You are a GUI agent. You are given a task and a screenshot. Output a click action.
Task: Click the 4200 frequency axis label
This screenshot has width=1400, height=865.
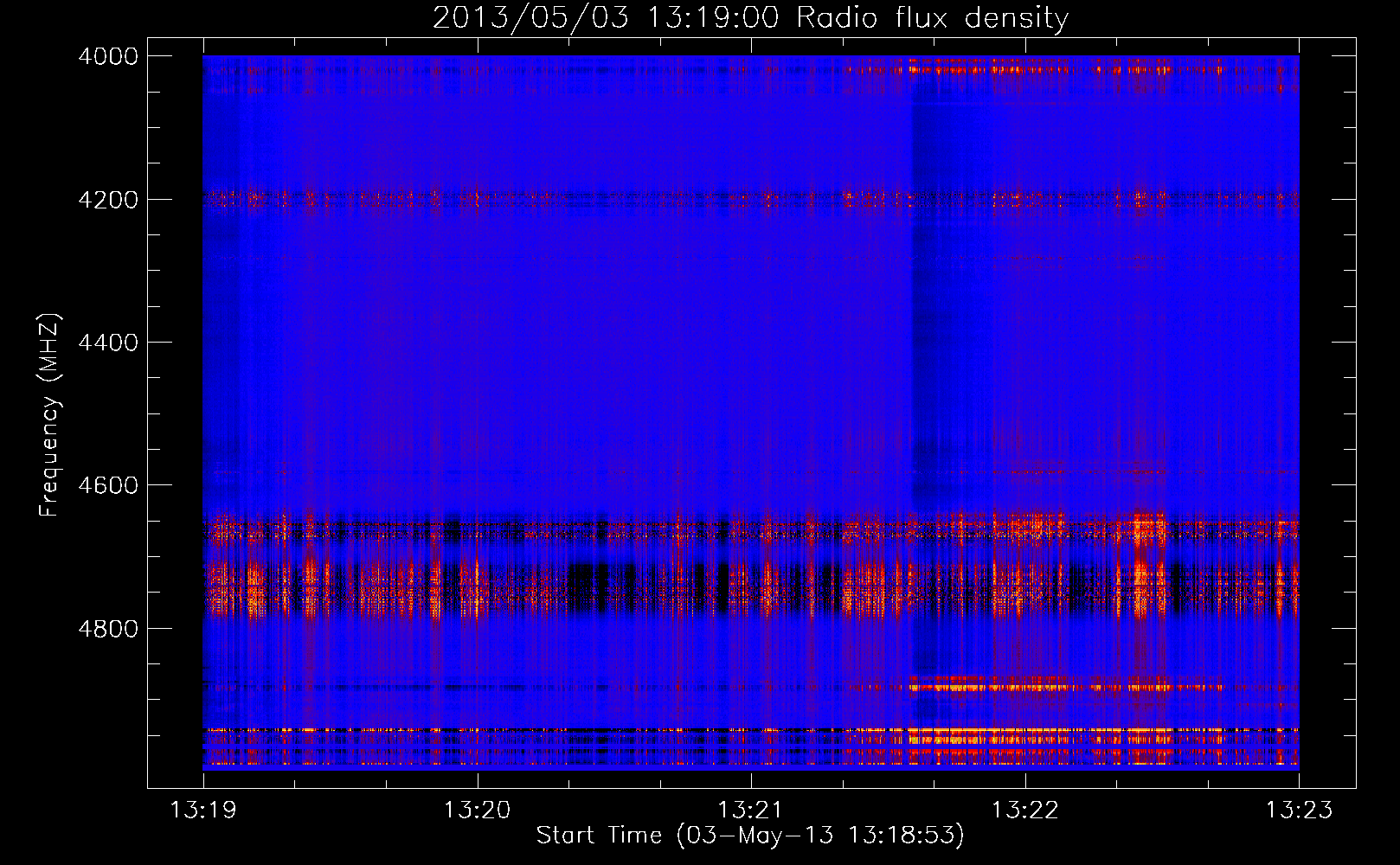108,200
